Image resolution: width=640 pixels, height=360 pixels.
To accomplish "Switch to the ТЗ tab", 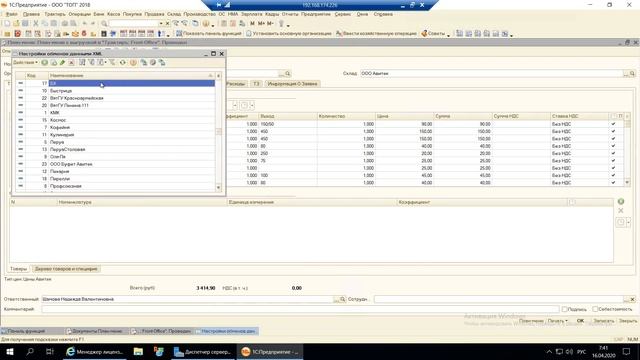I will click(x=256, y=84).
